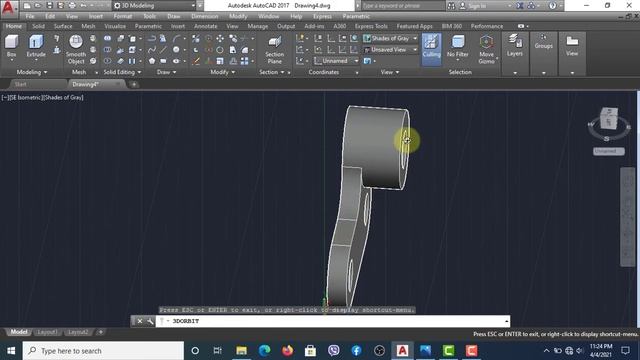The height and width of the screenshot is (360, 640).
Task: Open the Dimension menu
Action: [x=204, y=16]
